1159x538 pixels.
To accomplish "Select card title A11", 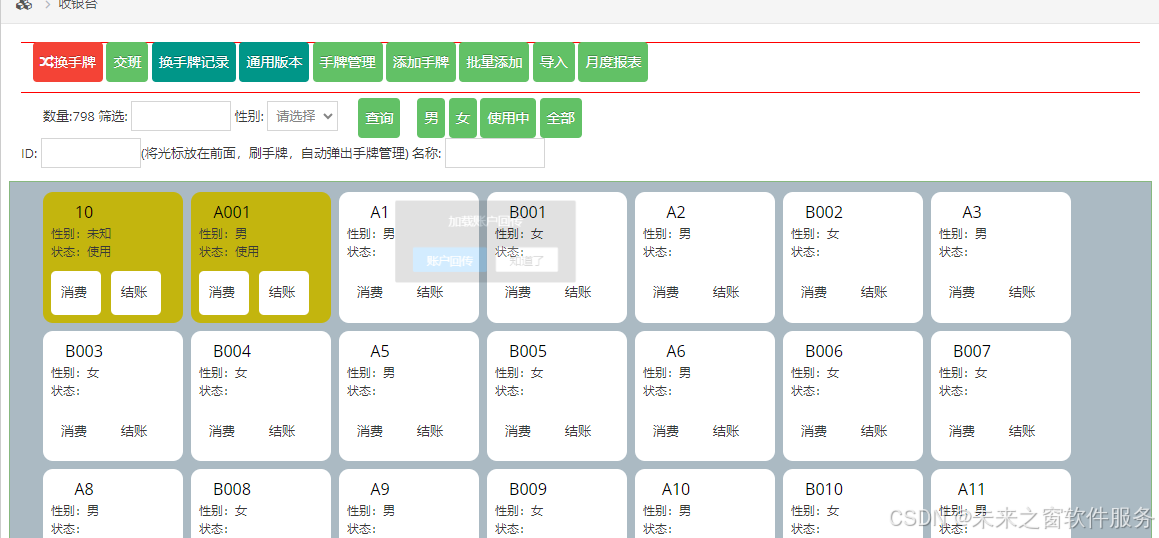I will coord(971,489).
